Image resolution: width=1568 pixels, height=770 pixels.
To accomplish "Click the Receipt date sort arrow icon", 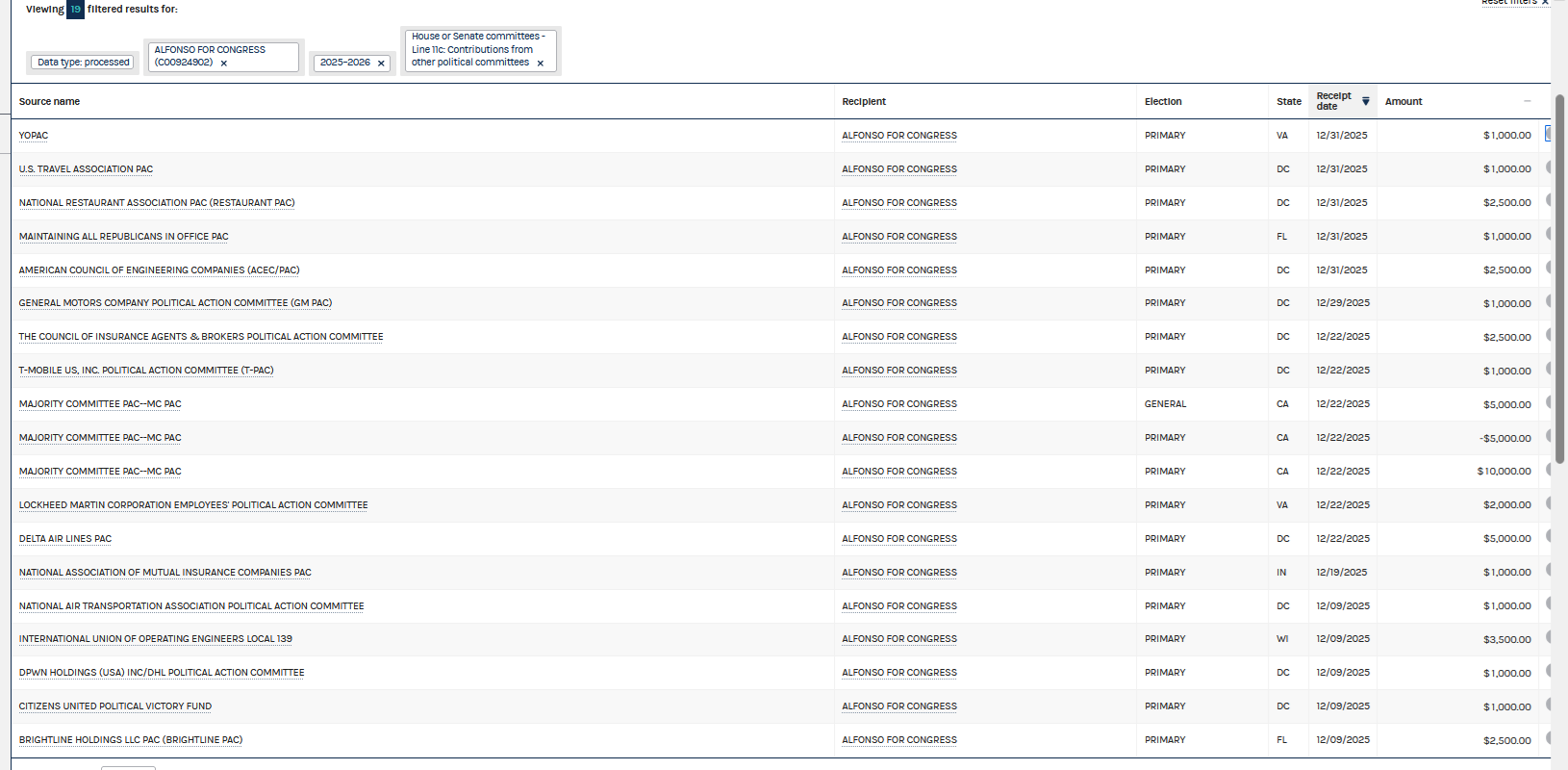I will [x=1365, y=101].
